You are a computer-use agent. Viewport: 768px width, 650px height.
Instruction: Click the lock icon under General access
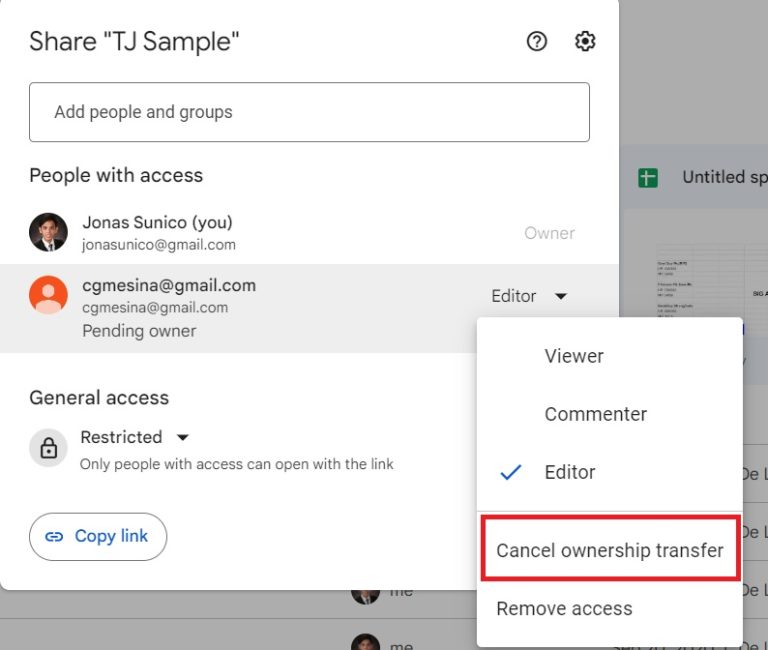click(48, 448)
